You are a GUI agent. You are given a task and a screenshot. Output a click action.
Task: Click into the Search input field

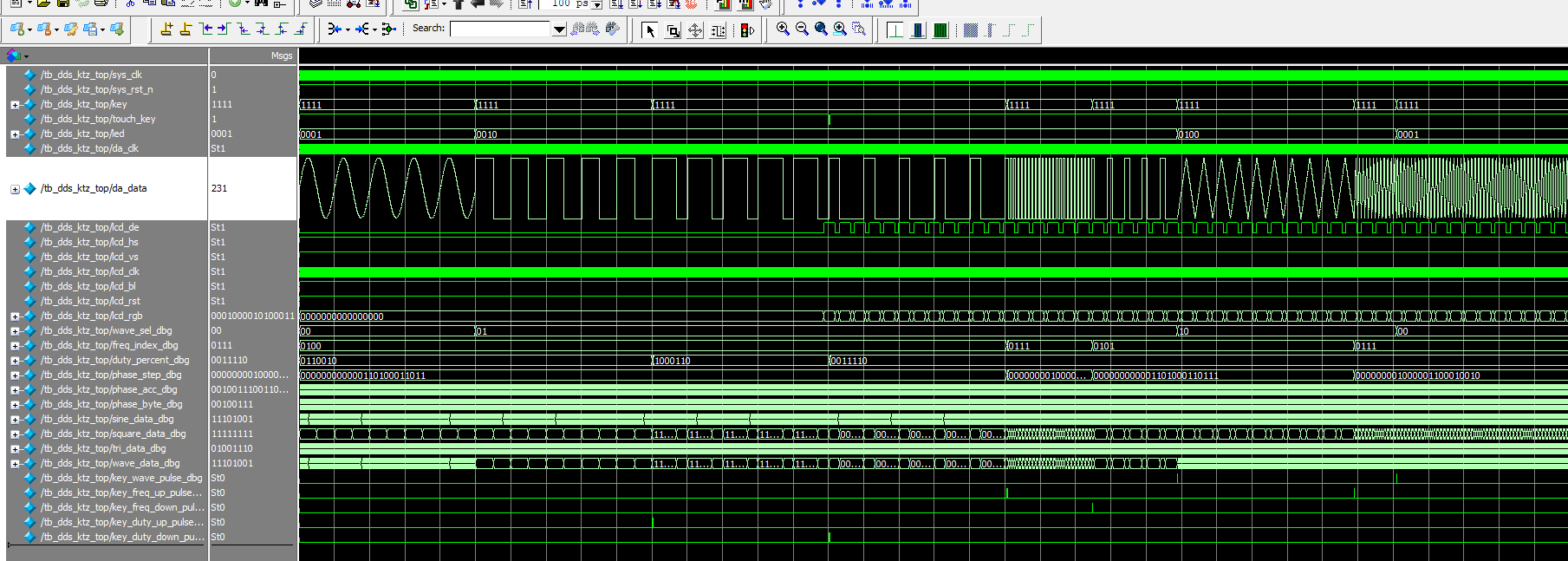pyautogui.click(x=500, y=29)
